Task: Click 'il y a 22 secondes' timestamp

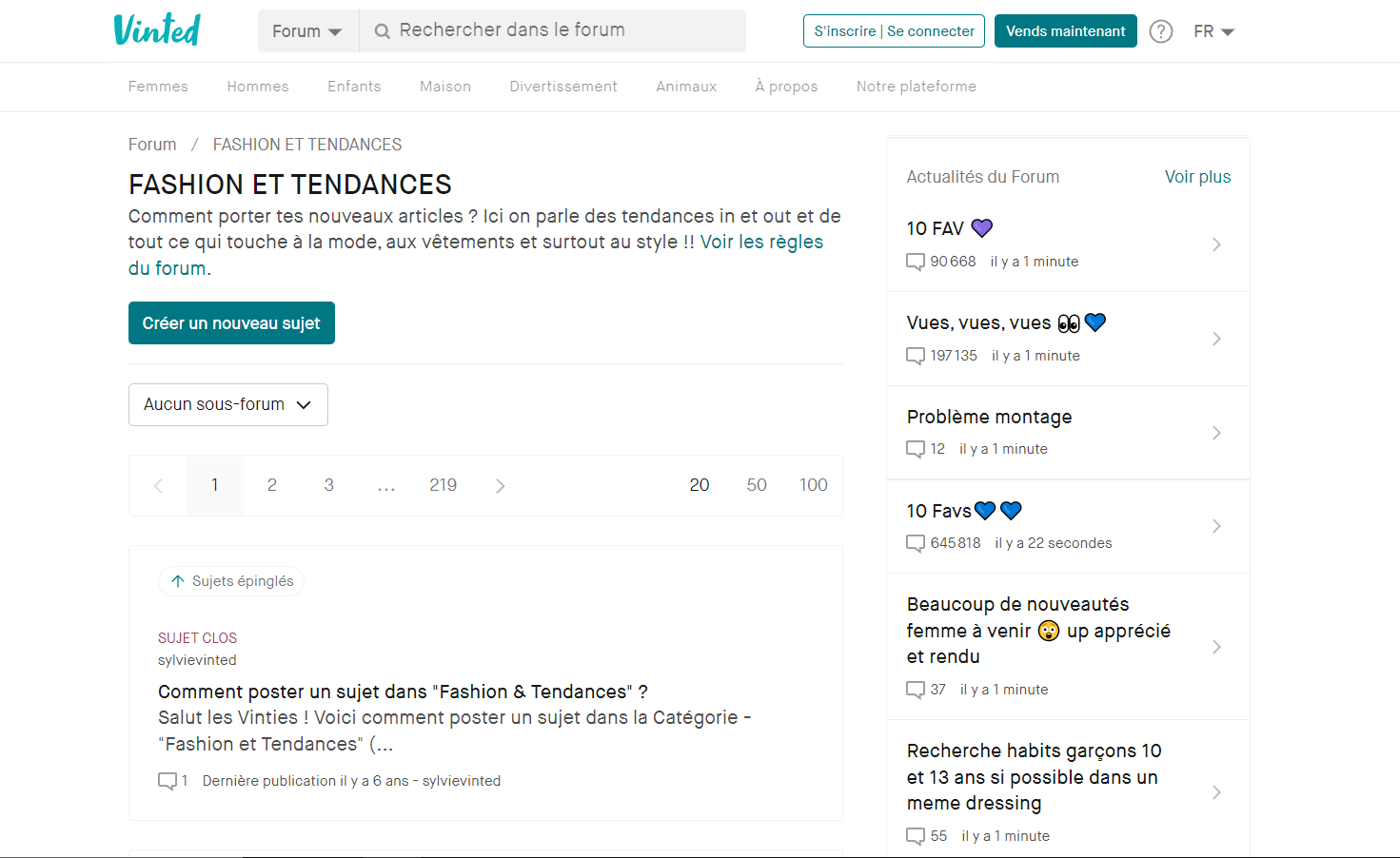Action: pyautogui.click(x=1054, y=543)
